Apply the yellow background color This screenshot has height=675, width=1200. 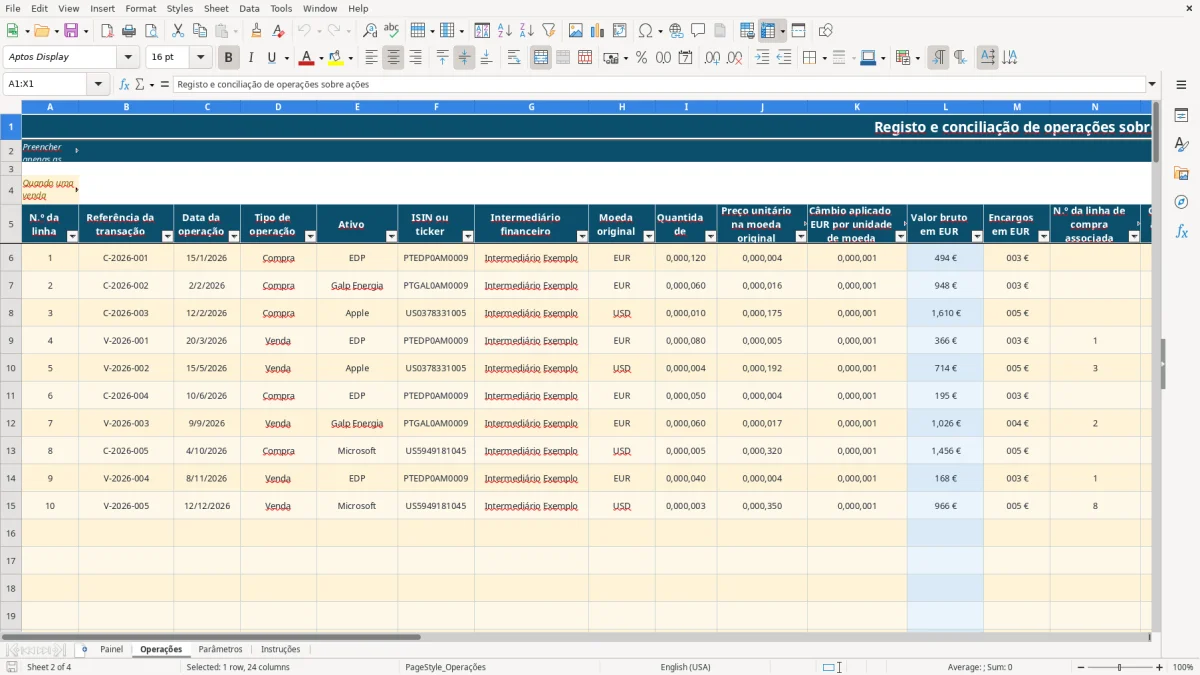[336, 58]
